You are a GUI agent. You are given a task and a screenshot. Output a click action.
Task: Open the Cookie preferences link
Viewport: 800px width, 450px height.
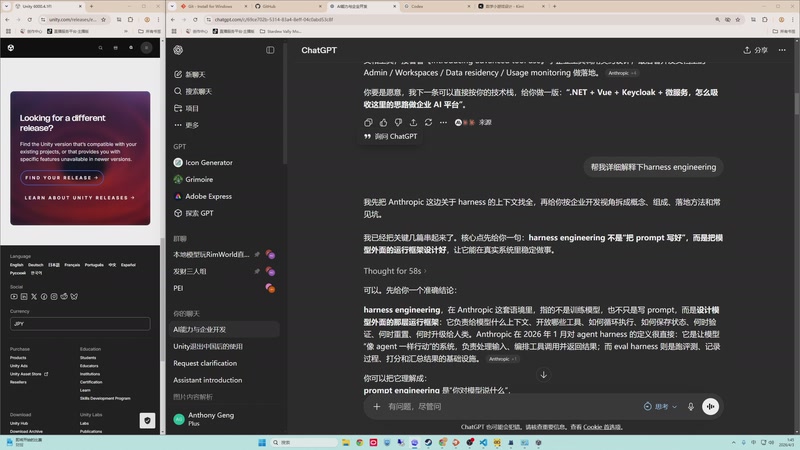[x=602, y=427]
